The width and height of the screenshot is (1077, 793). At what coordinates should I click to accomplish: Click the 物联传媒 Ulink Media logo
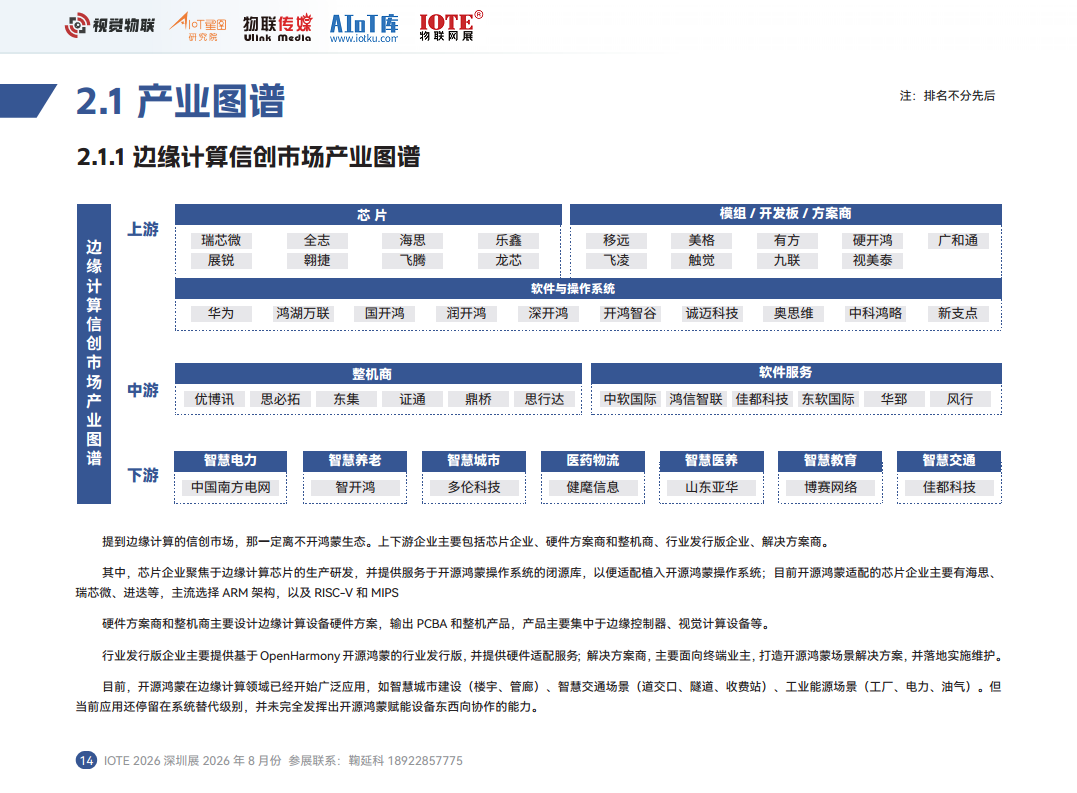click(277, 27)
